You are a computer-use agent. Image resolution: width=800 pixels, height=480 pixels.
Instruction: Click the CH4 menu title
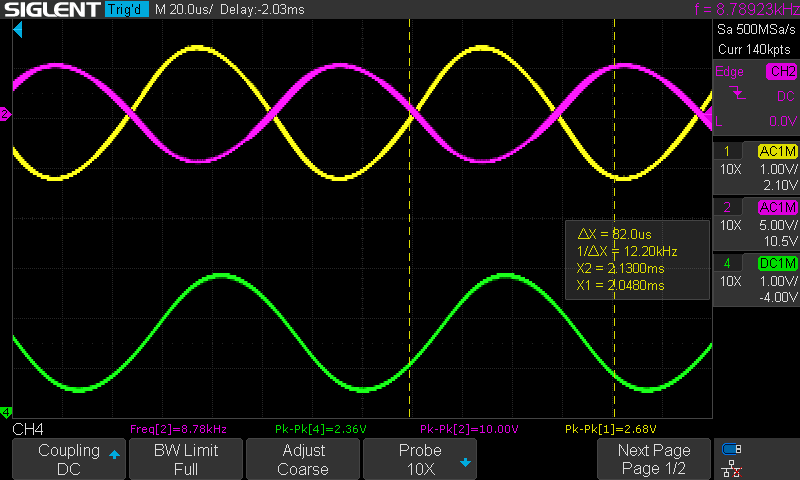[x=28, y=430]
